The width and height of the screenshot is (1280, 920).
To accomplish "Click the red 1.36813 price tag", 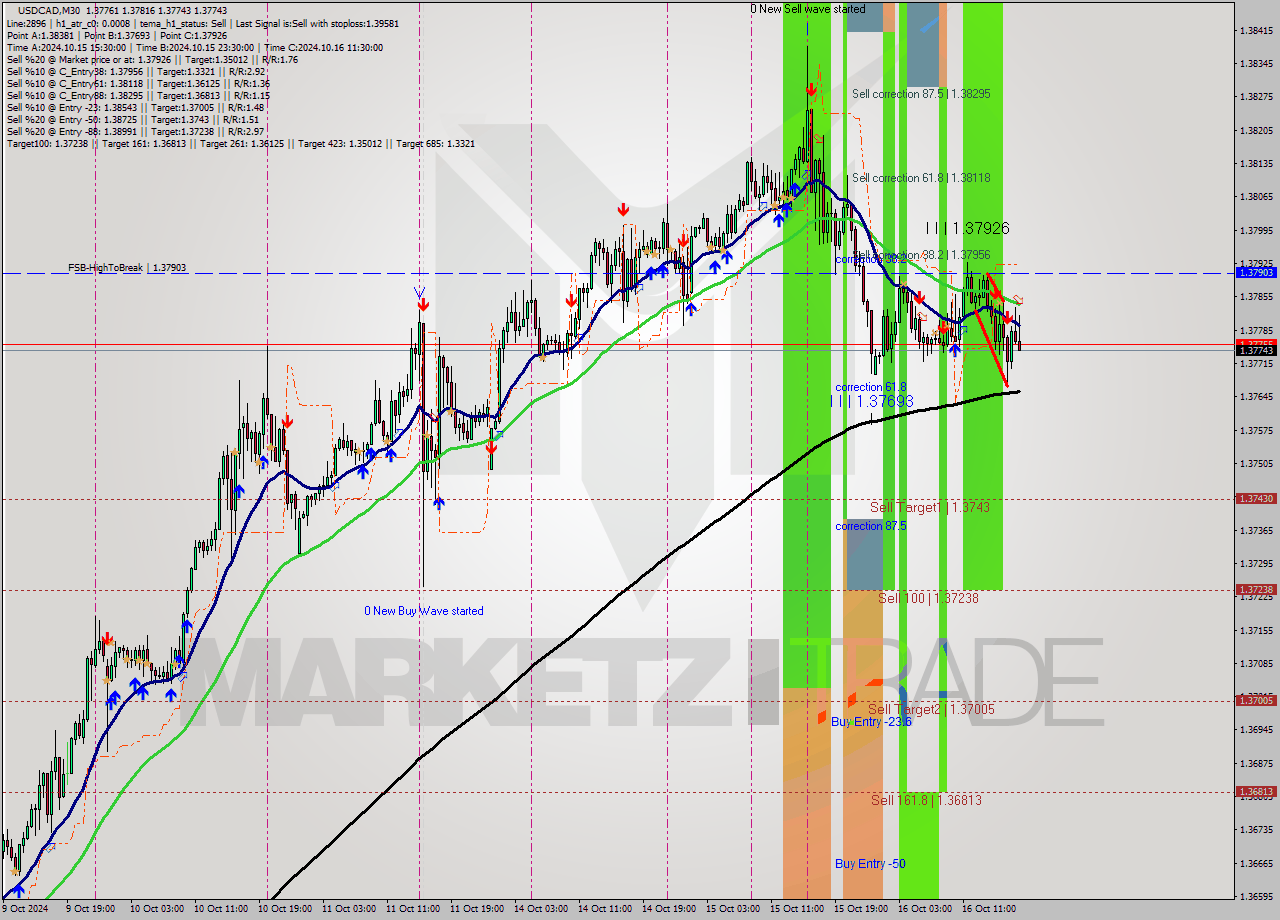I will [x=1256, y=791].
